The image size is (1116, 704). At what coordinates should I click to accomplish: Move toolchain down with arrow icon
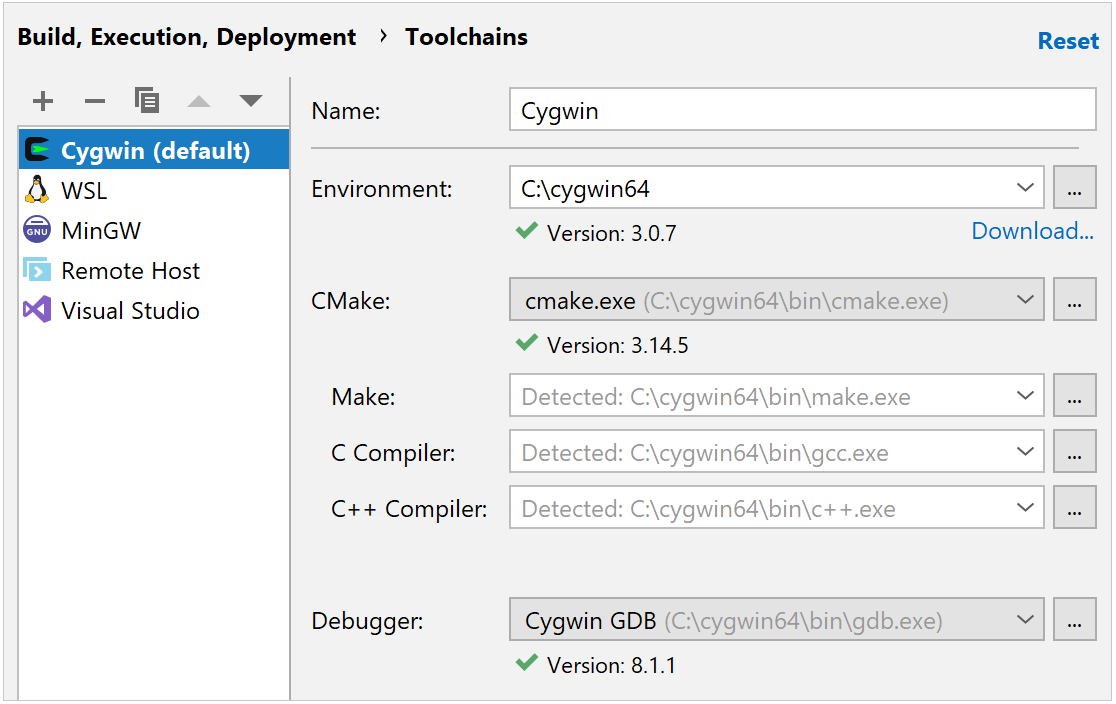pos(251,101)
